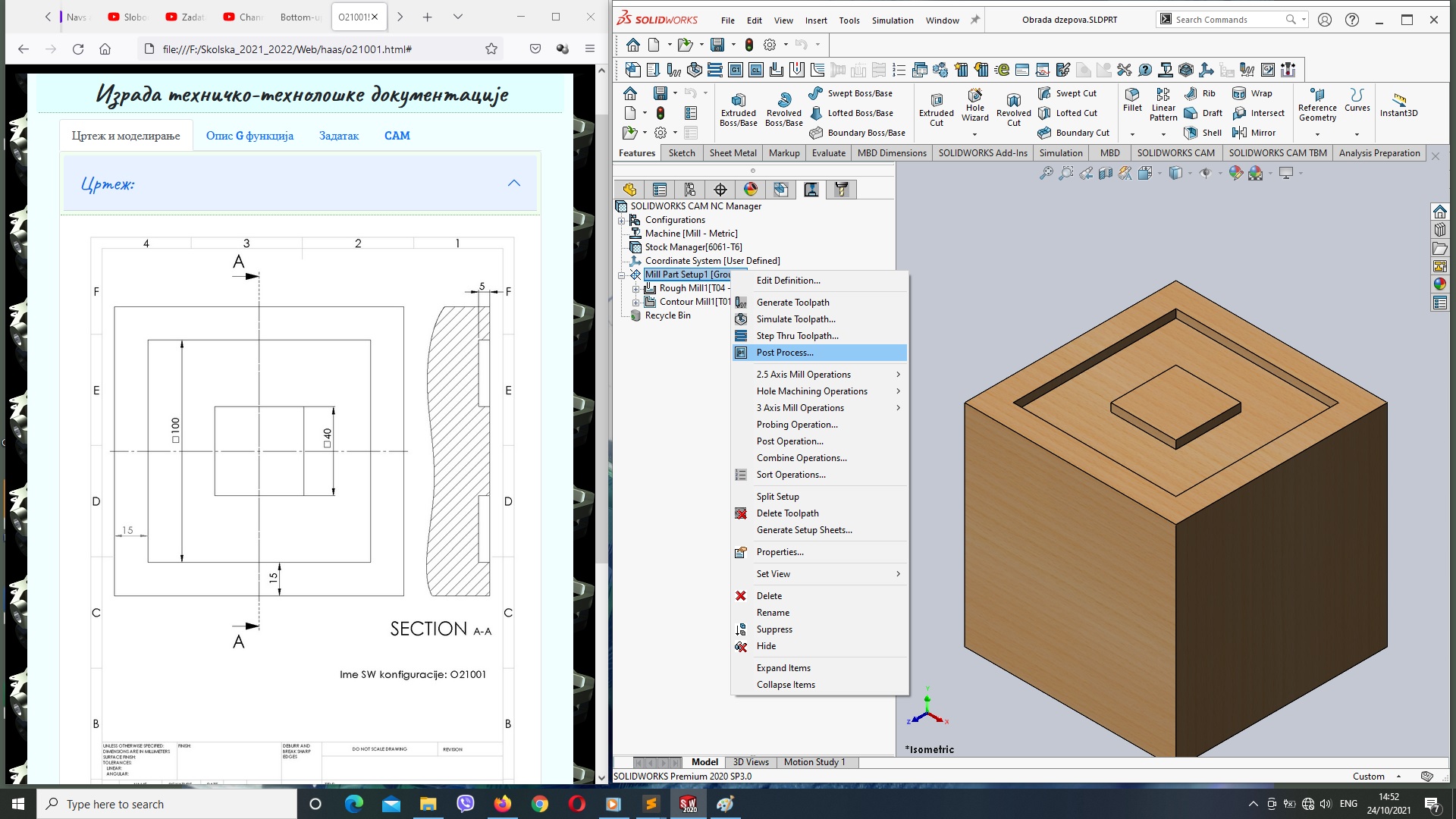The image size is (1456, 819).
Task: Select the Revolved Cut tool
Action: (1014, 108)
